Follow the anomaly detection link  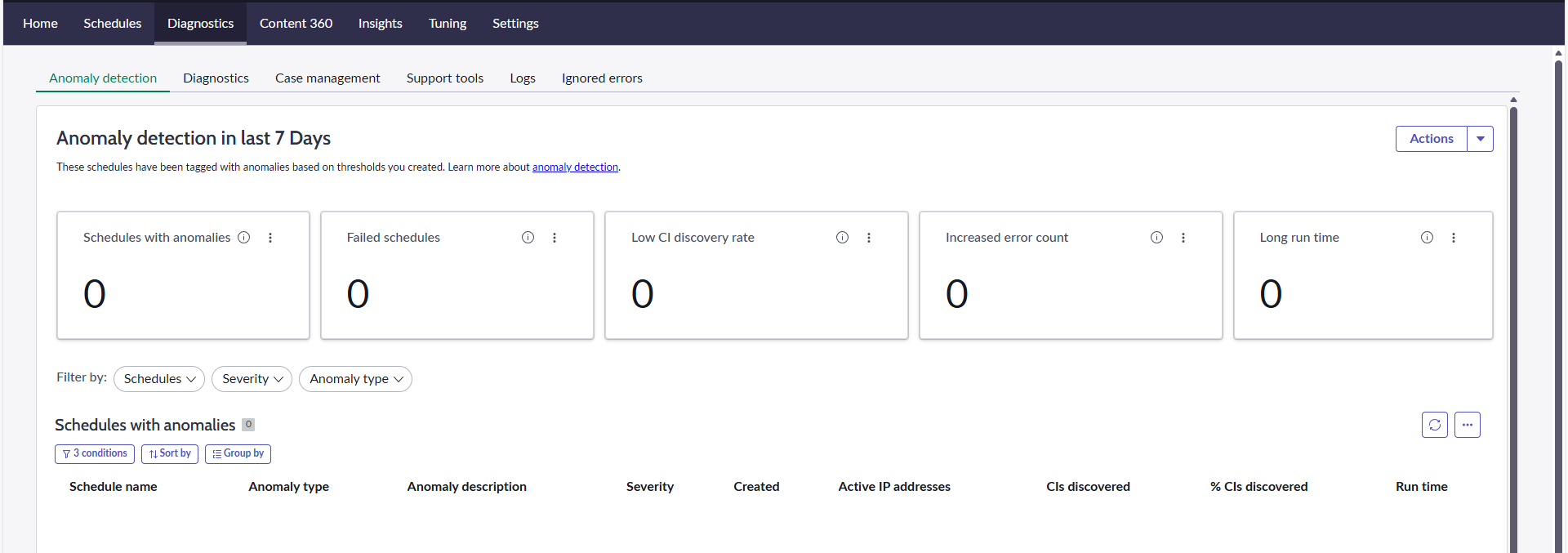575,167
